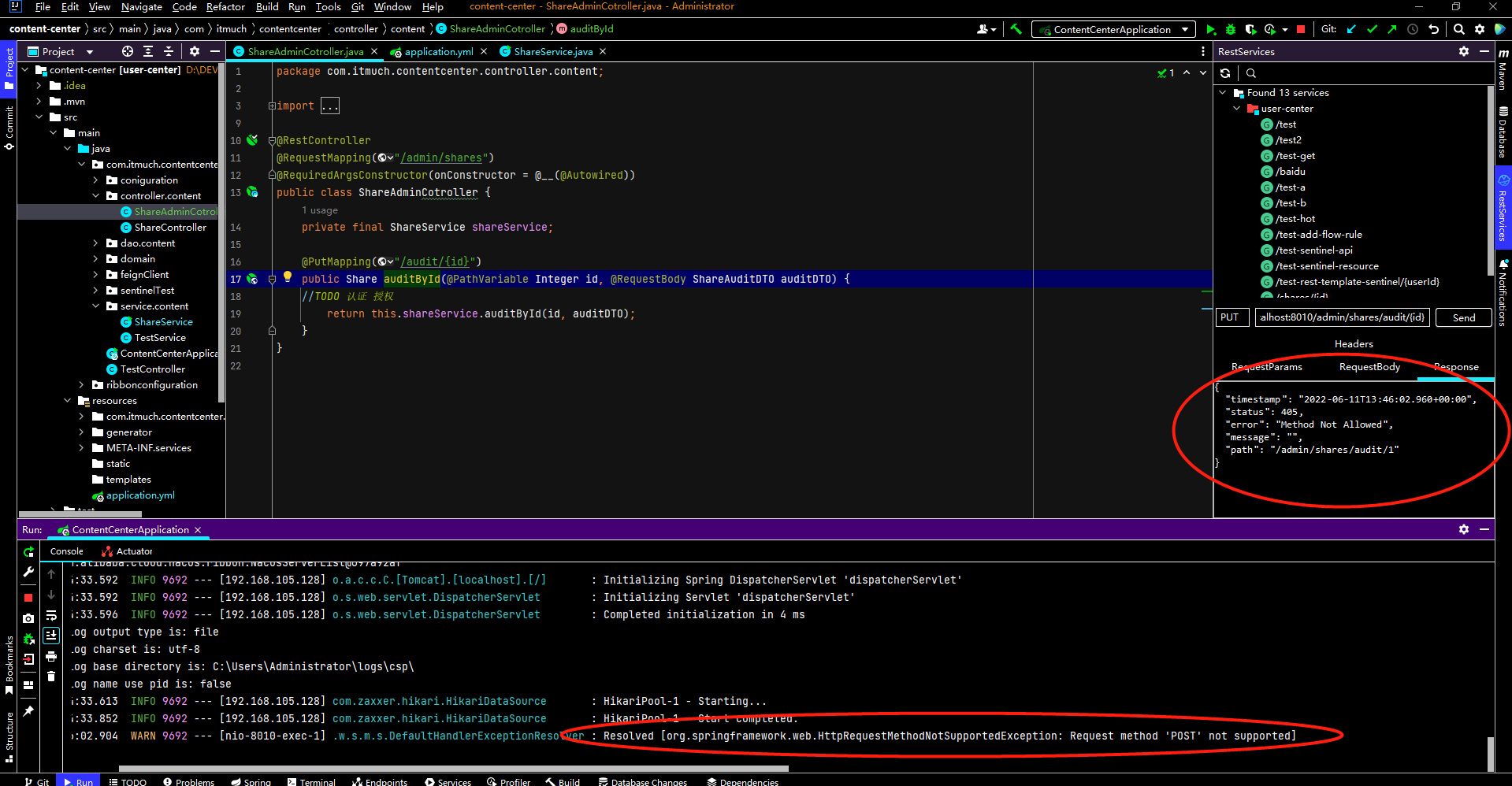Collapse user-center node in RestServices
This screenshot has height=786, width=1512.
[x=1237, y=109]
